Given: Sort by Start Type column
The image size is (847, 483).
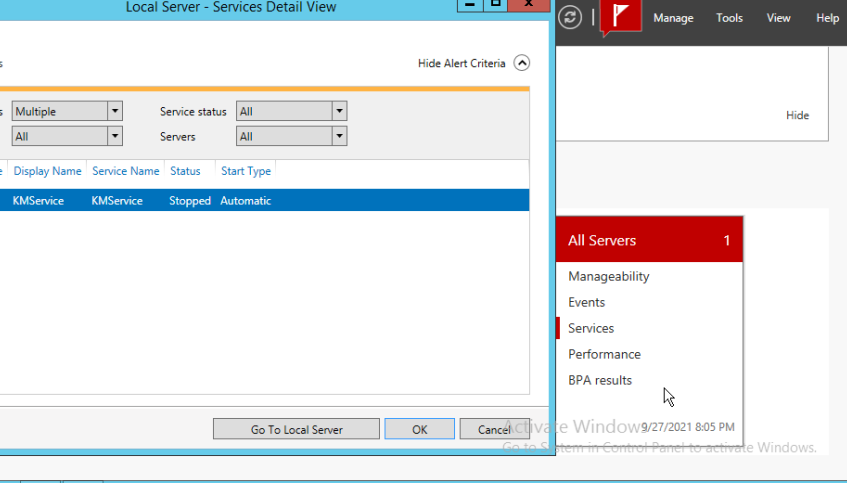Looking at the screenshot, I should pos(246,171).
